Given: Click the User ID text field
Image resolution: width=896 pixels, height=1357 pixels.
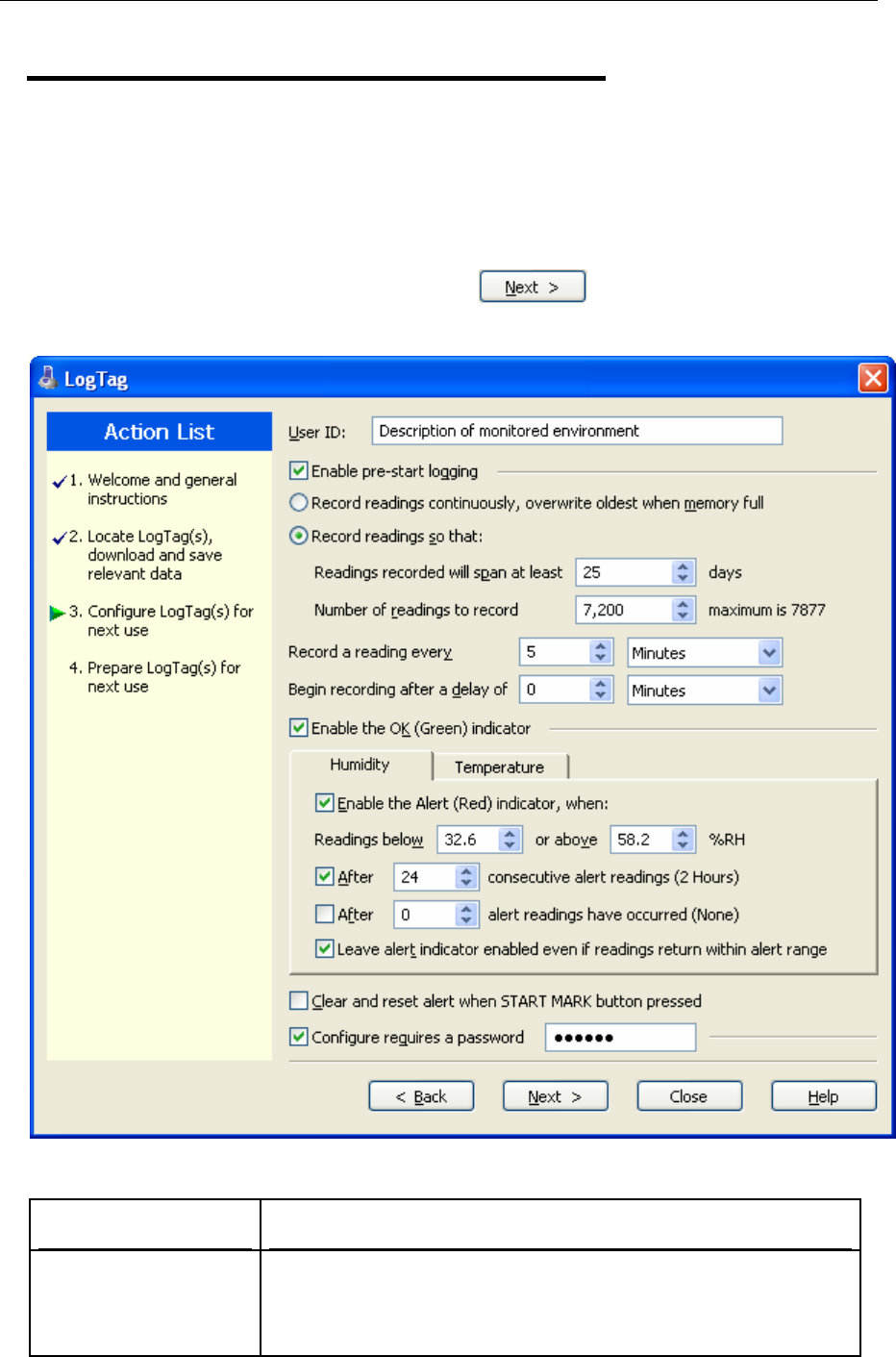Looking at the screenshot, I should coord(577,431).
